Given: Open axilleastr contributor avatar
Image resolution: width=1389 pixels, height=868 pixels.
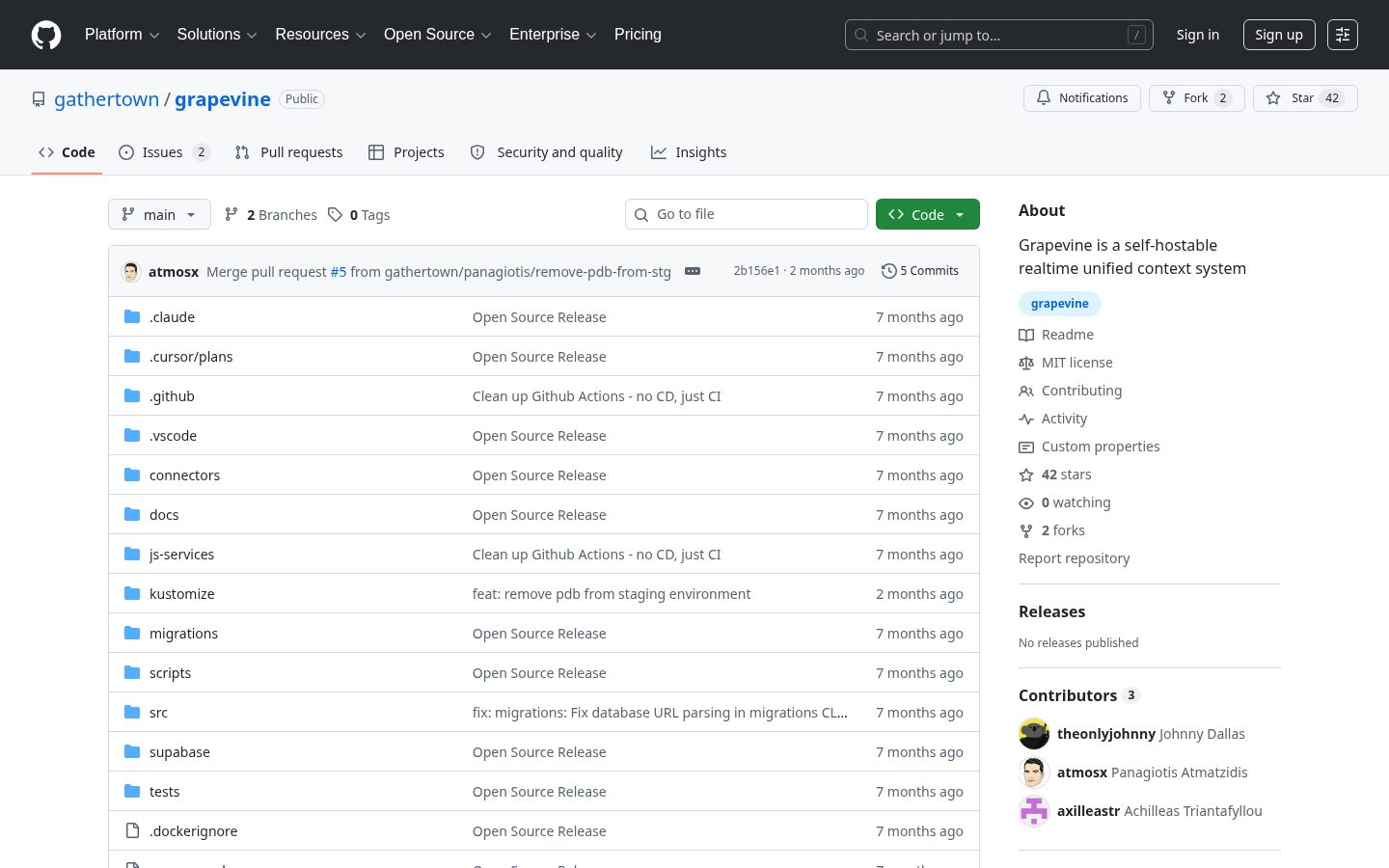Looking at the screenshot, I should click(x=1034, y=811).
